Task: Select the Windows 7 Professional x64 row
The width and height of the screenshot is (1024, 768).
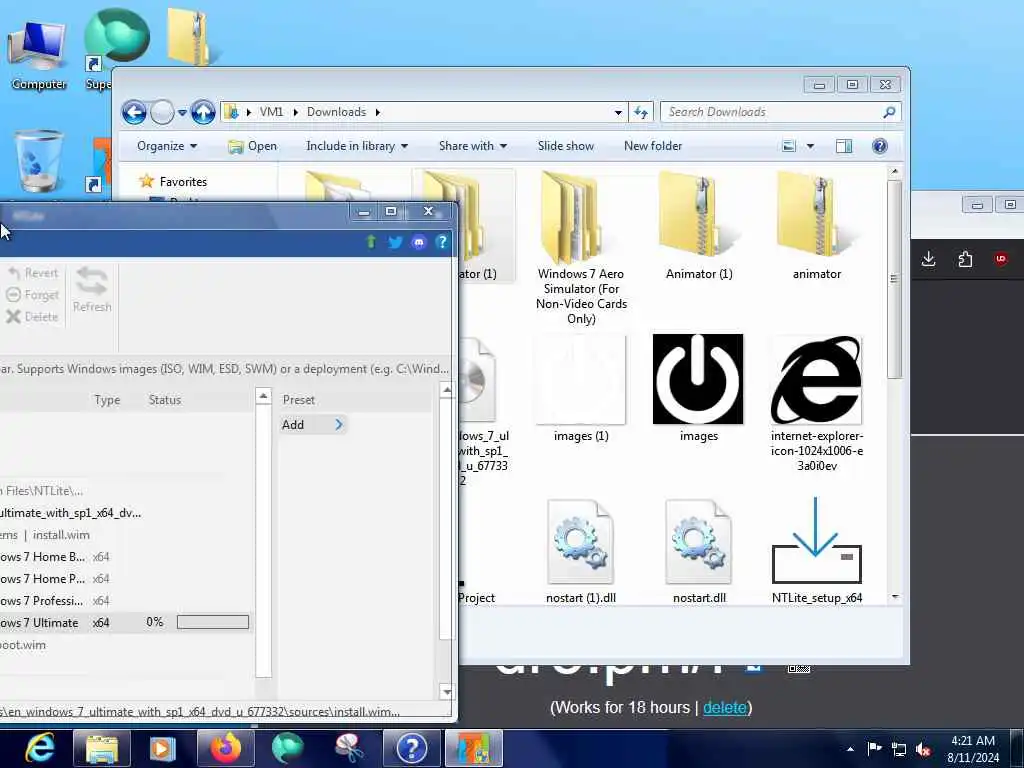Action: point(125,601)
